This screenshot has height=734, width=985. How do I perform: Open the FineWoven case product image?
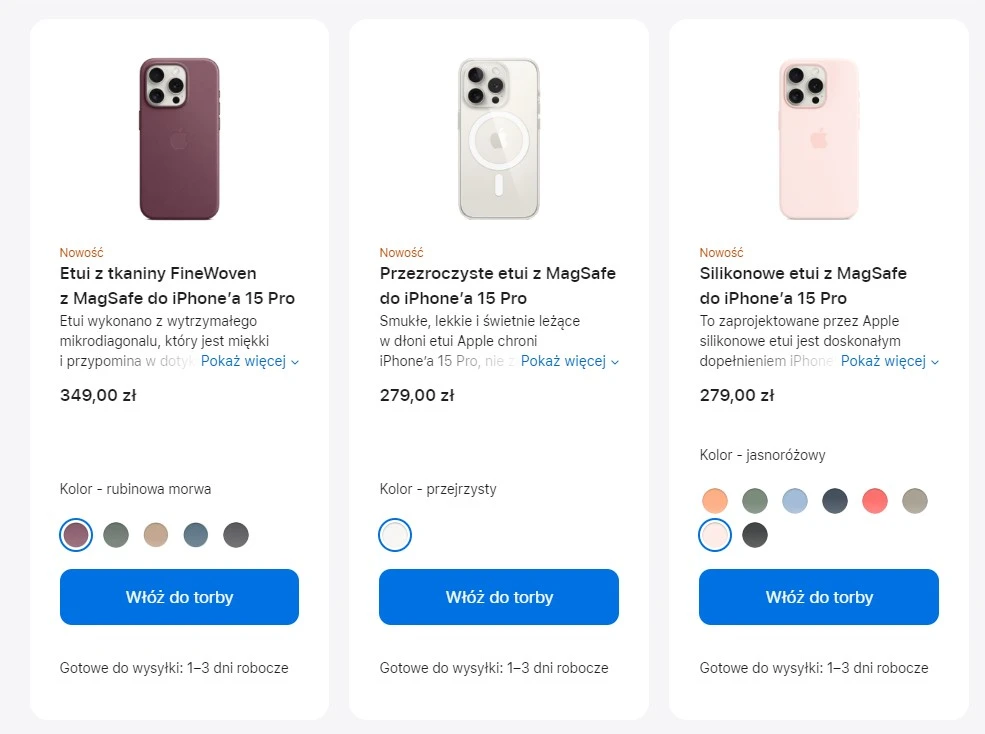(x=179, y=138)
